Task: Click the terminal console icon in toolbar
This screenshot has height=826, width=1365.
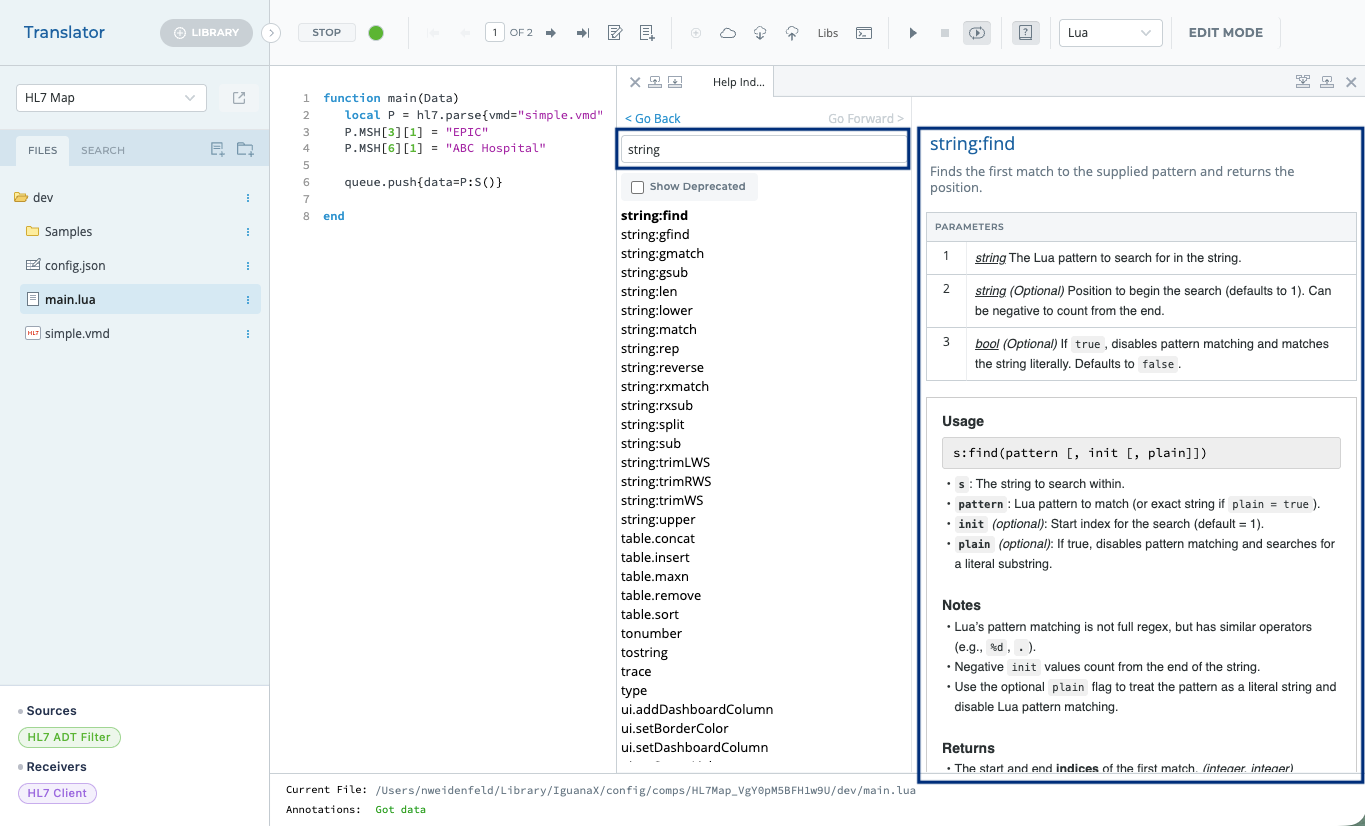Action: [864, 33]
